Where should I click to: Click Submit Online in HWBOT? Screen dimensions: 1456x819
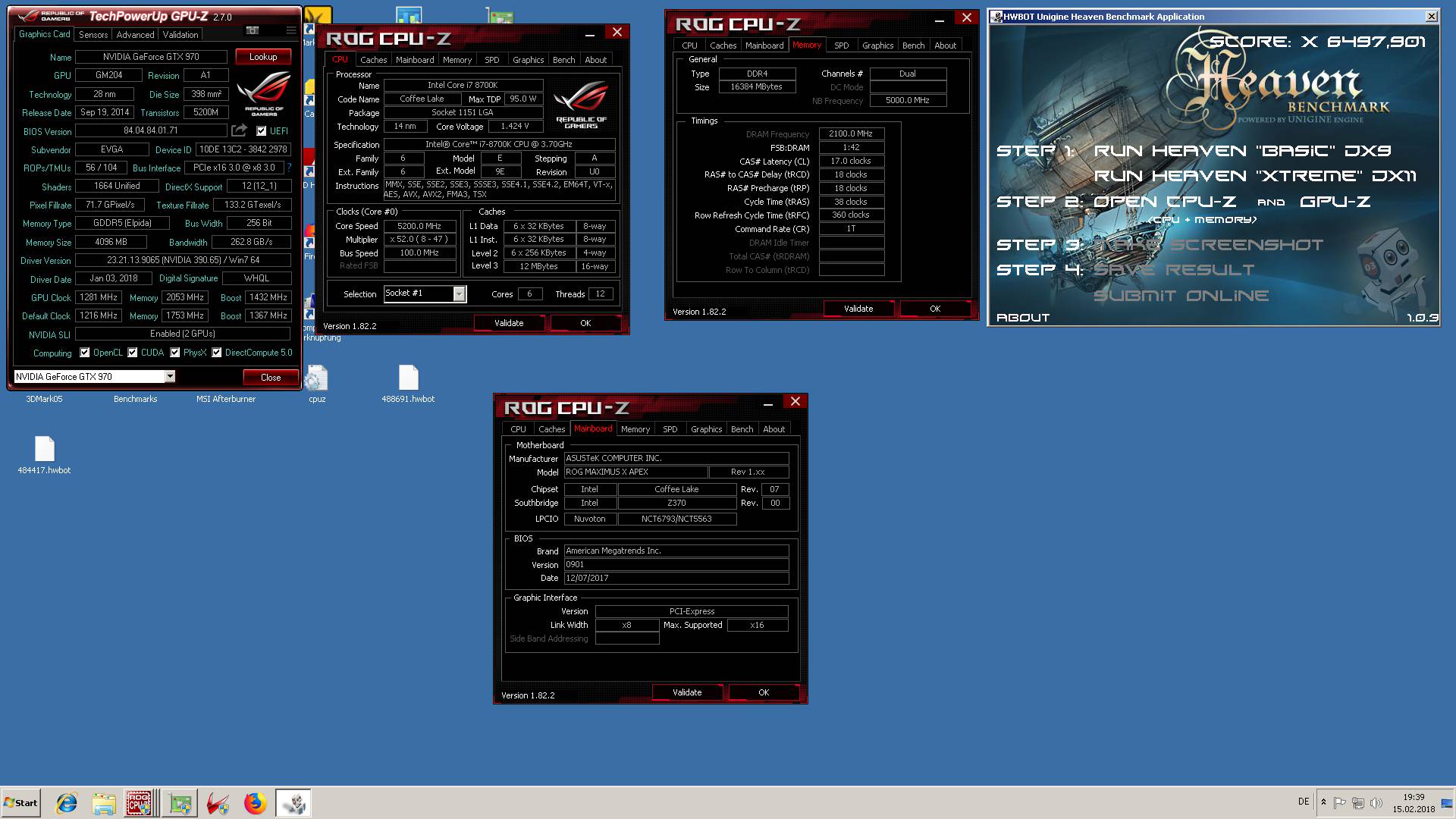tap(1181, 296)
